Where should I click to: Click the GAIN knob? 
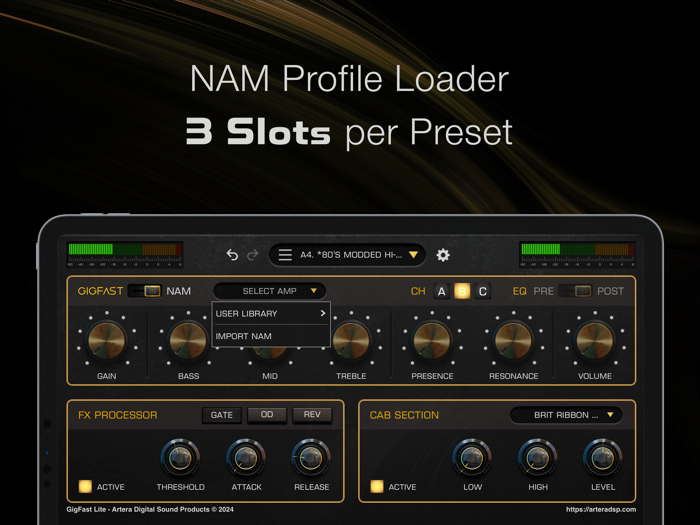point(107,341)
